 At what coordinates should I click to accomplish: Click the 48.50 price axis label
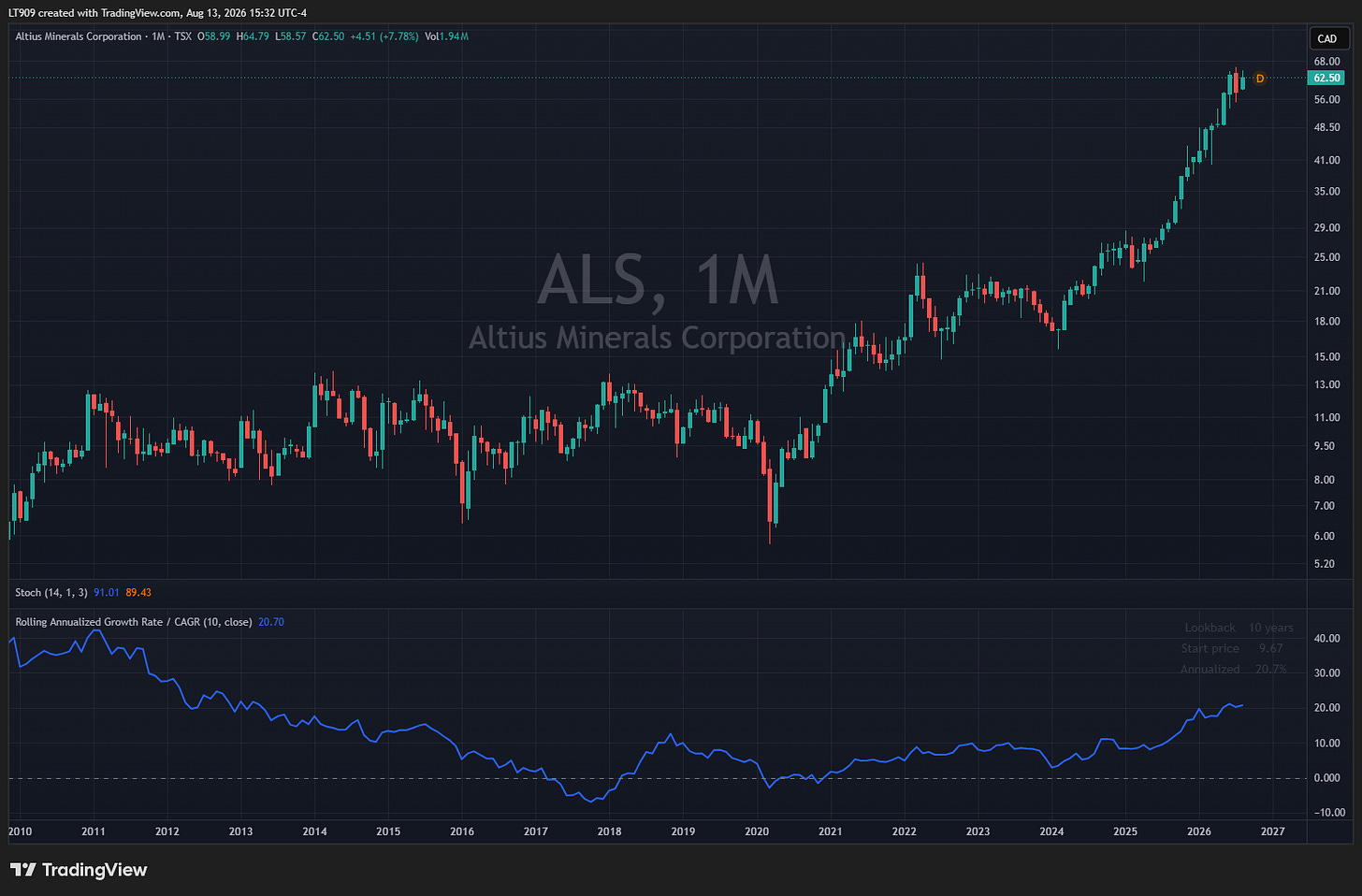[x=1326, y=128]
